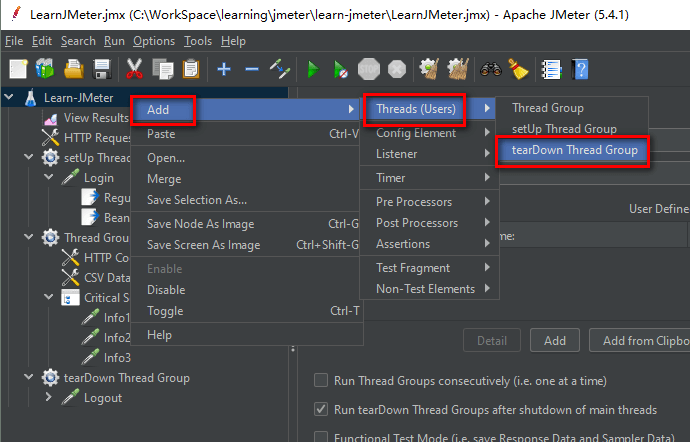Click the Toggle enable/disable icon
690x442 pixels.
tap(280, 69)
